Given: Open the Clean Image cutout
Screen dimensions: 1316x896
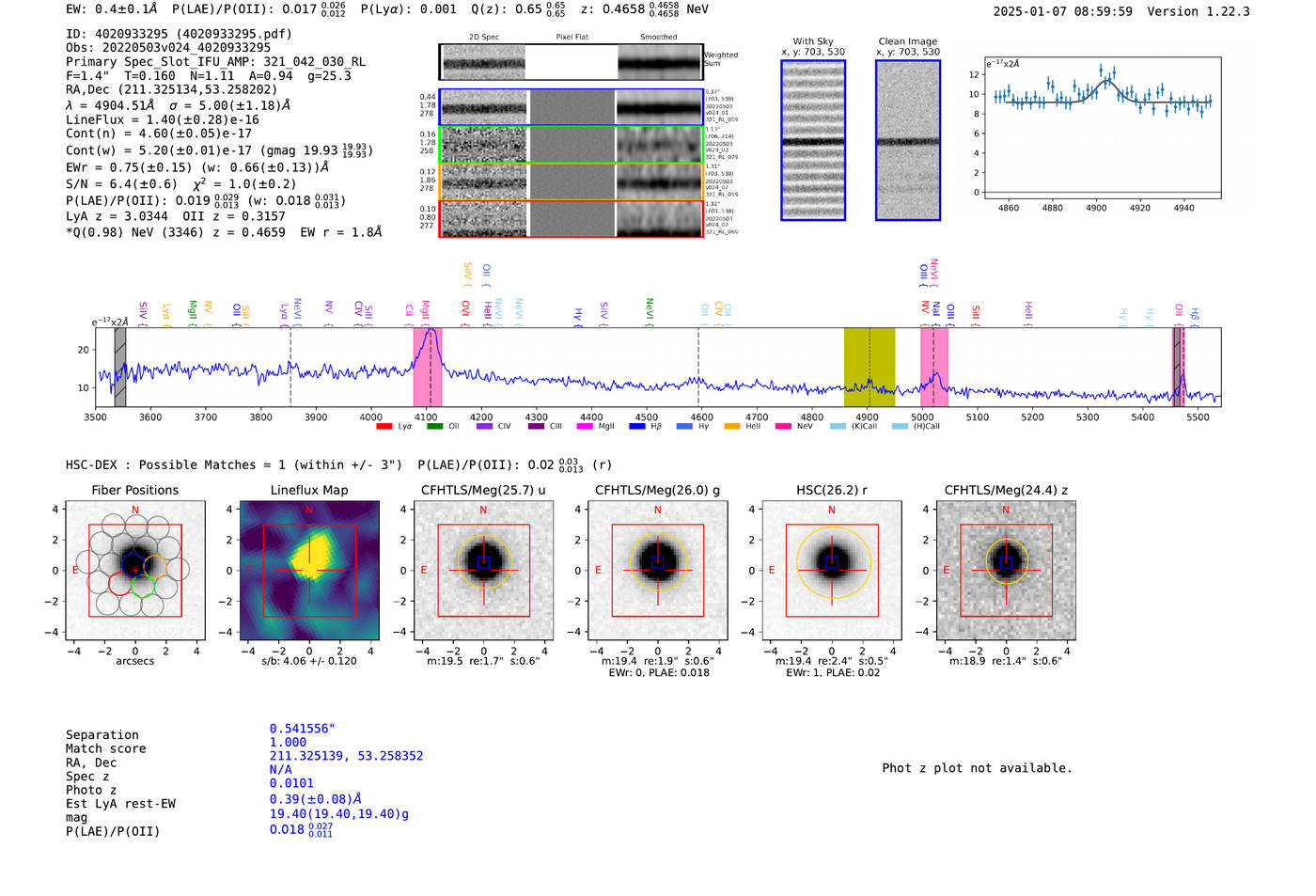Looking at the screenshot, I should [x=908, y=140].
